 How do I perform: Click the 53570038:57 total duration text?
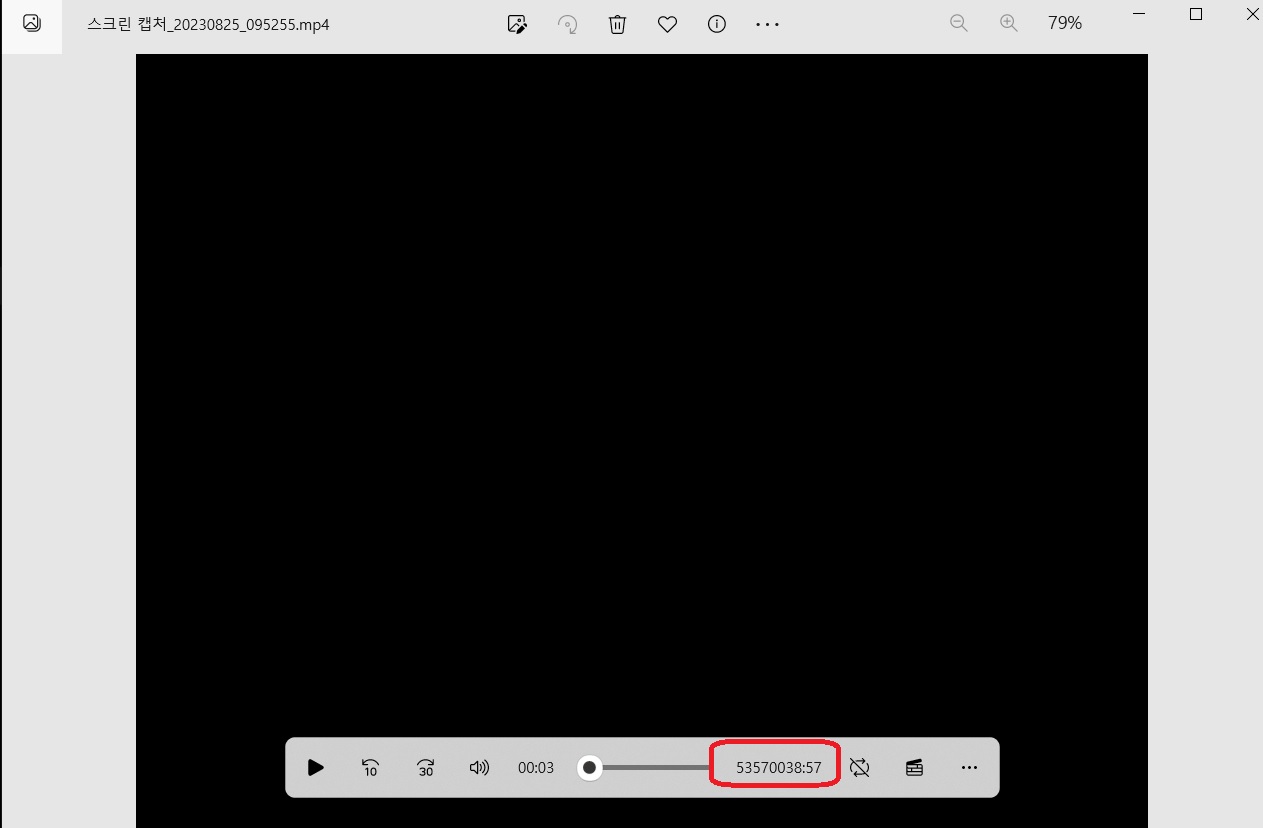pos(779,768)
